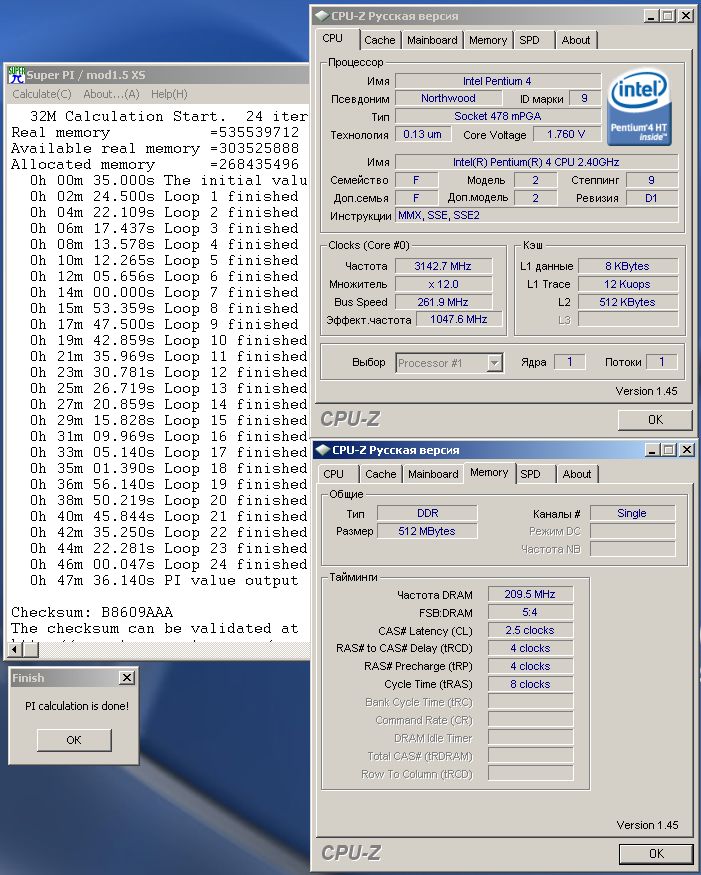
Task: Switch to Mainboard tab in upper CPU-Z window
Action: coord(432,40)
